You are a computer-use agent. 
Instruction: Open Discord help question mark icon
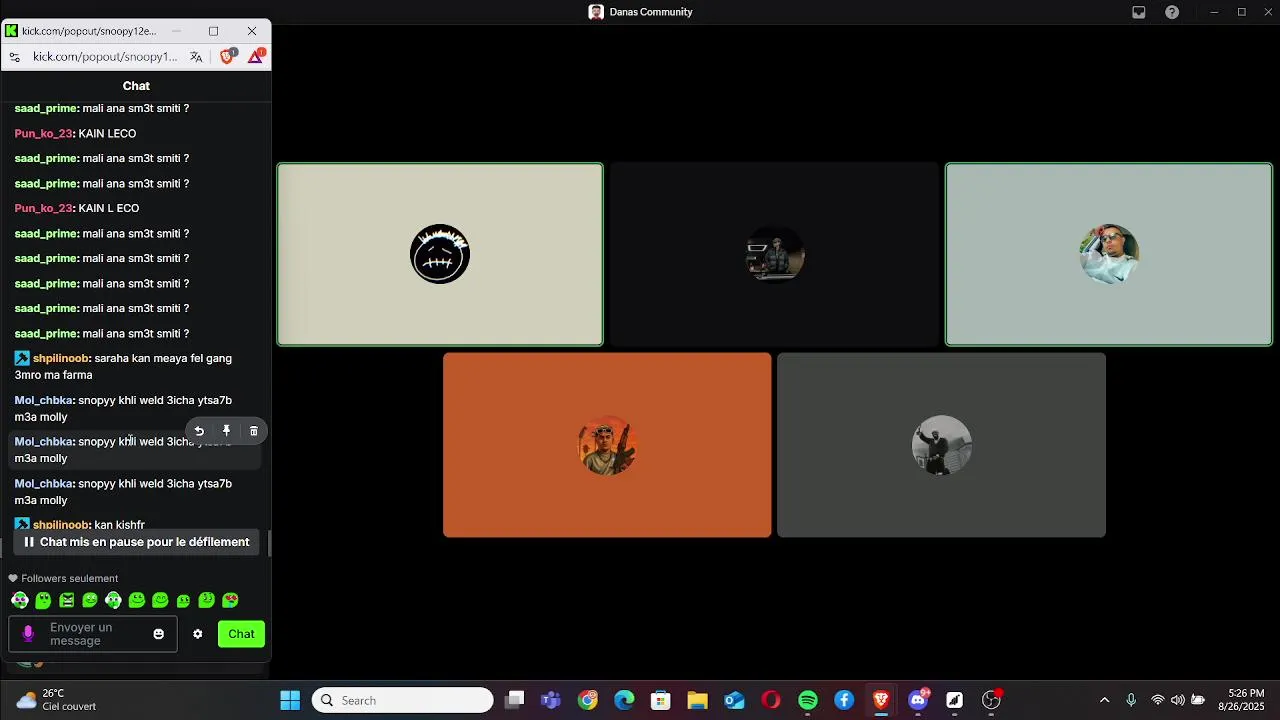coord(1172,12)
